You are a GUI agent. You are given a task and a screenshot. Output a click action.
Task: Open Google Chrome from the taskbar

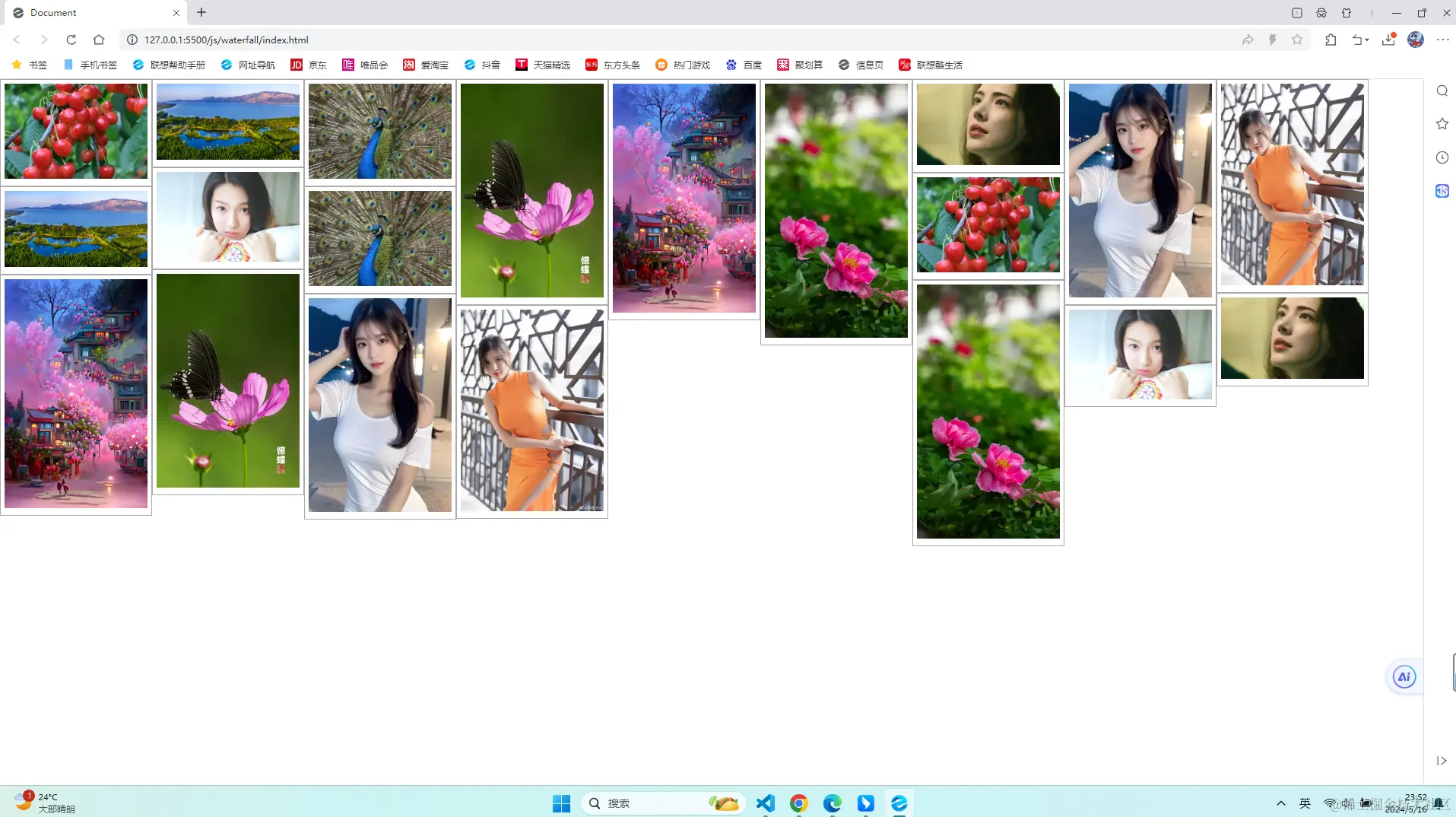pyautogui.click(x=799, y=803)
